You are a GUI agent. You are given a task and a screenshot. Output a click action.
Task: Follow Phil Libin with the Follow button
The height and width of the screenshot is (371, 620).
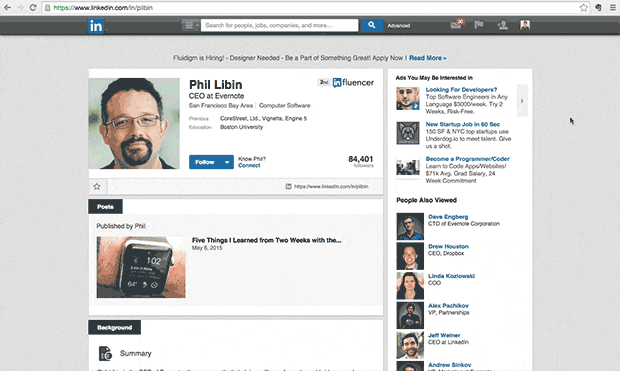tap(205, 162)
